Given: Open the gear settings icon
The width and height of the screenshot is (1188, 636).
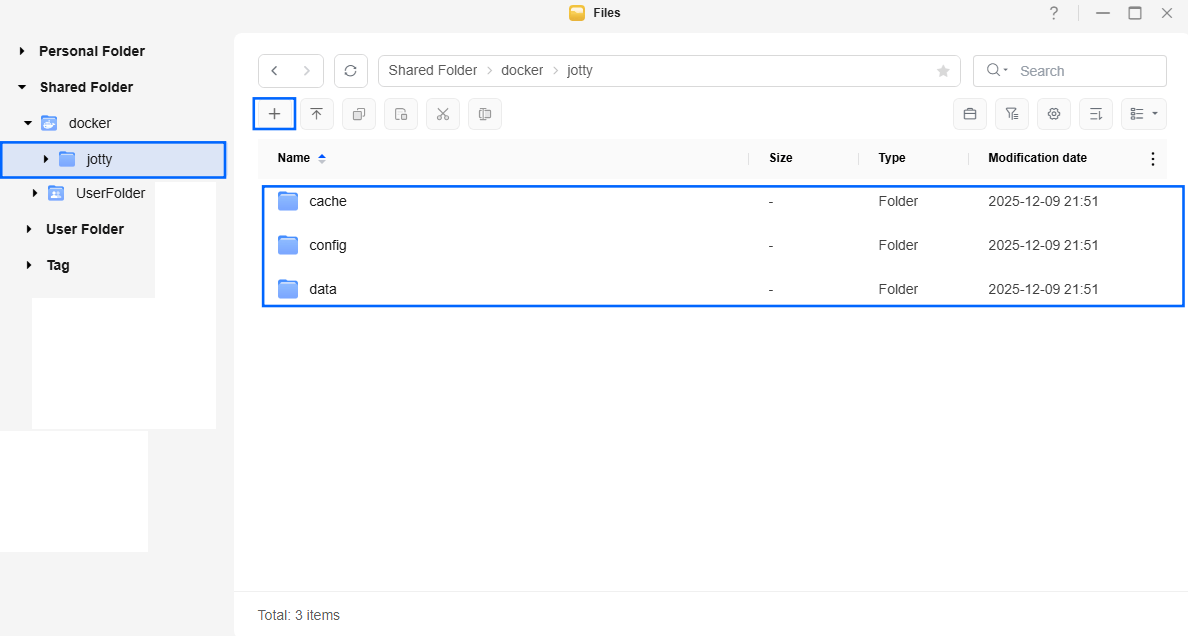Looking at the screenshot, I should click(x=1054, y=114).
